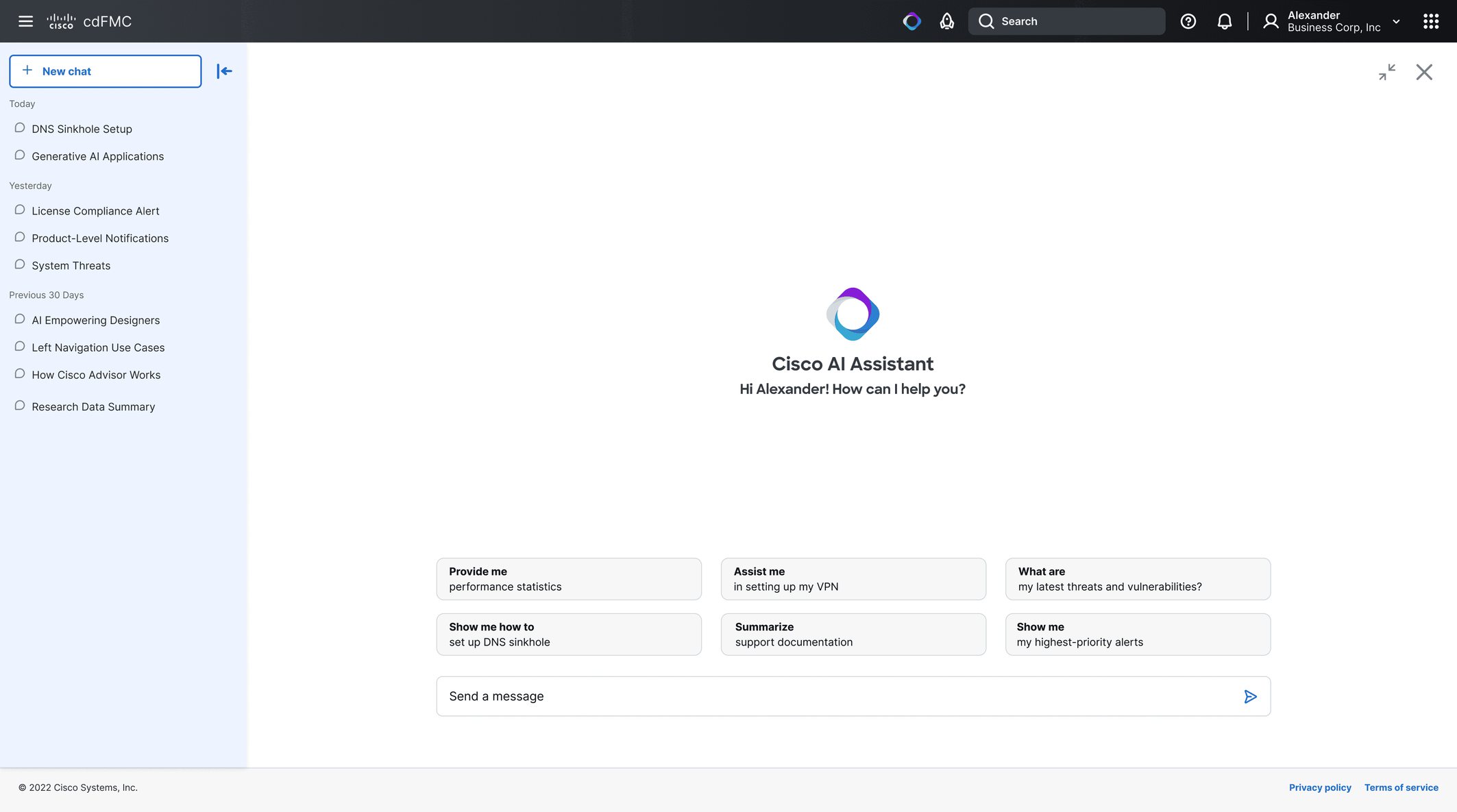Click the Cisco cdFMC logo
Screen dimensions: 1457x812
(x=88, y=21)
